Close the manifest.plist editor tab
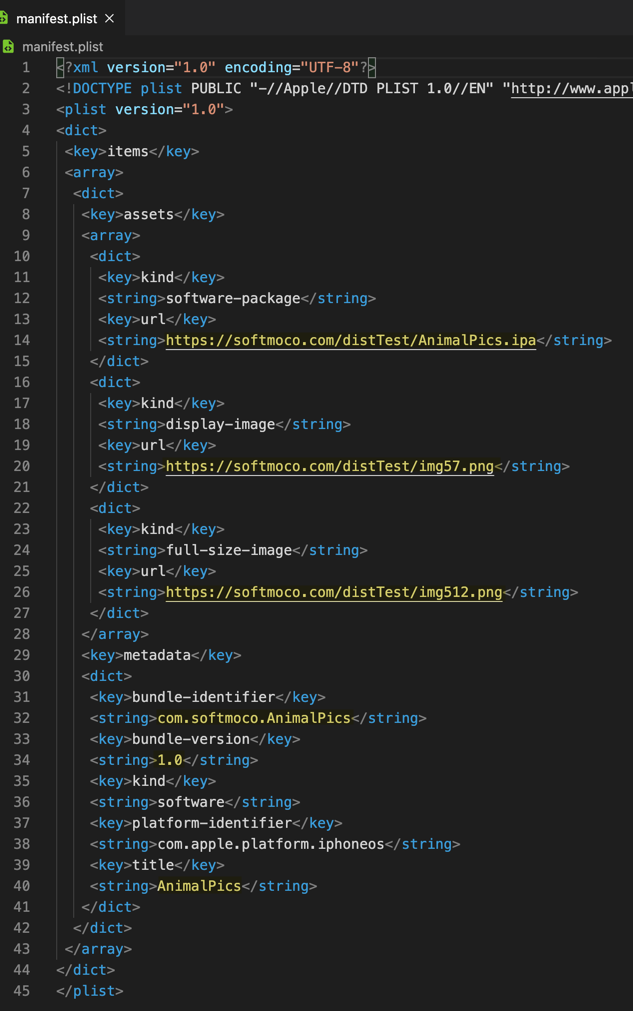 [109, 18]
